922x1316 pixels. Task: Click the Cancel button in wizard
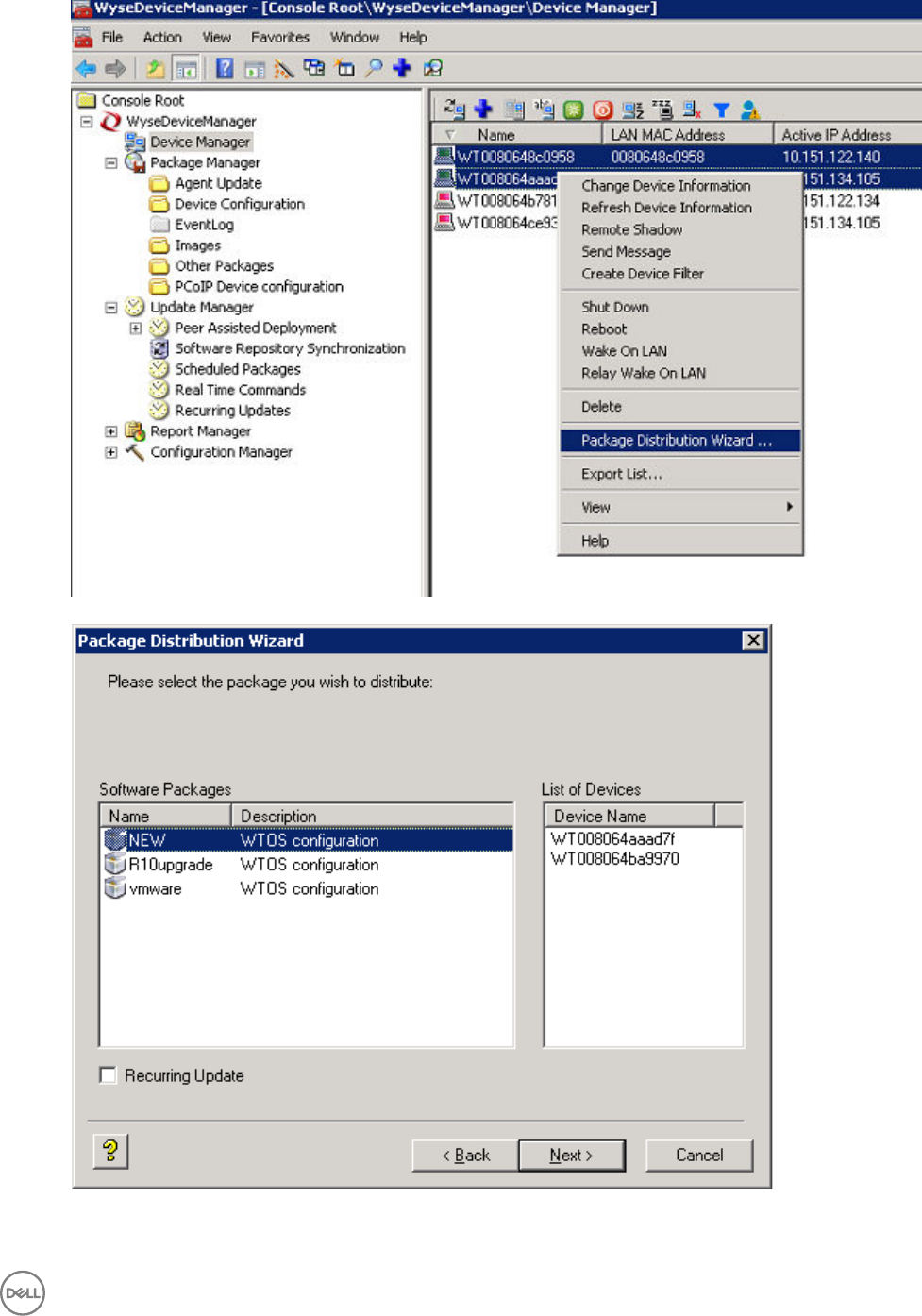[x=699, y=1155]
